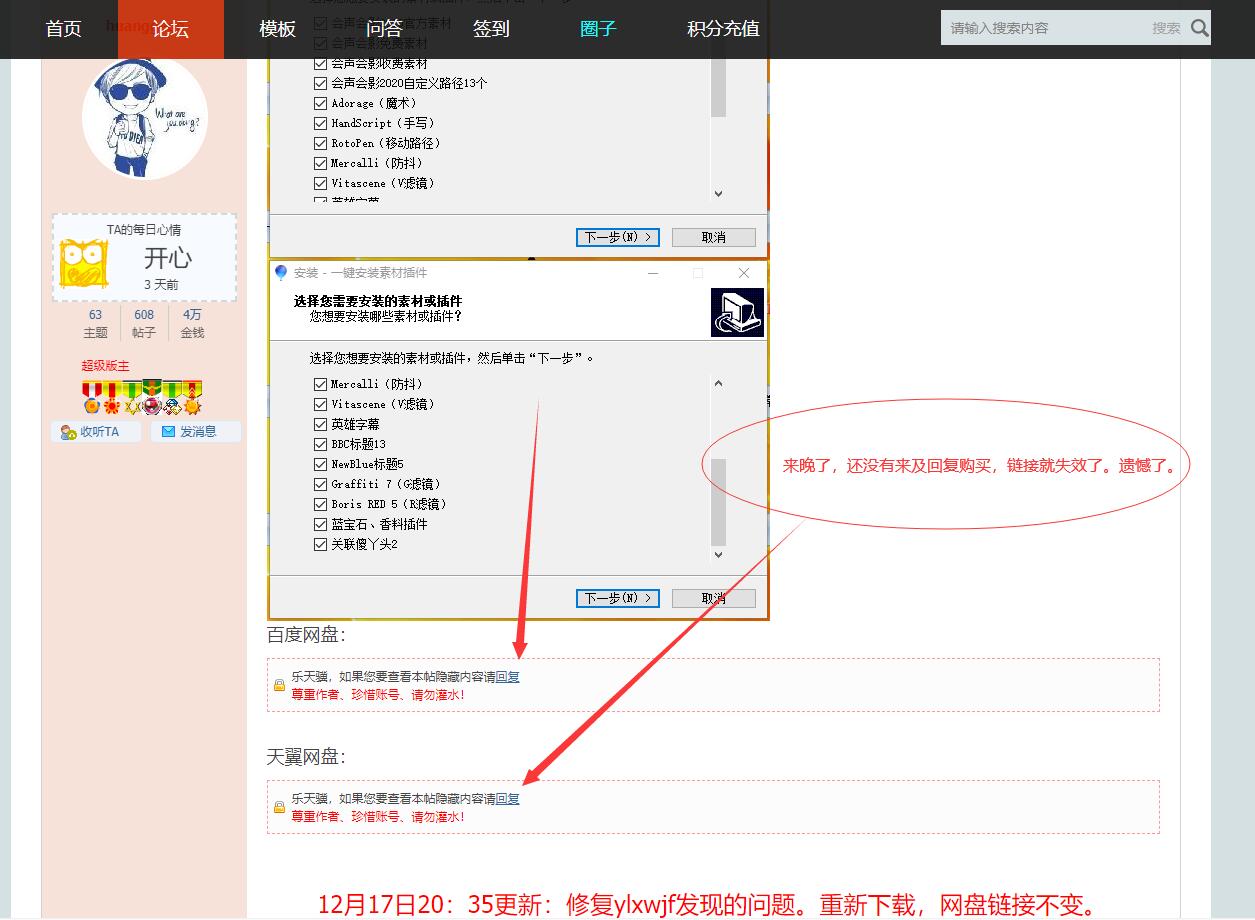Toggle the 关联傻丫头2 checkbox

[x=320, y=544]
